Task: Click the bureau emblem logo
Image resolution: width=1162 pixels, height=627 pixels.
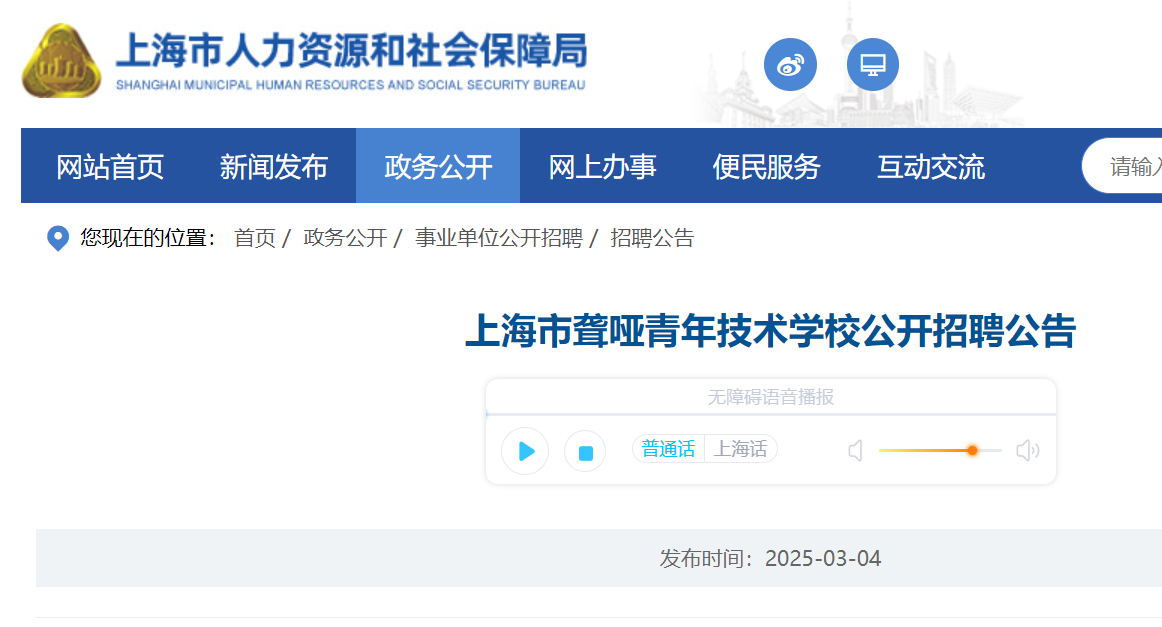Action: point(61,62)
